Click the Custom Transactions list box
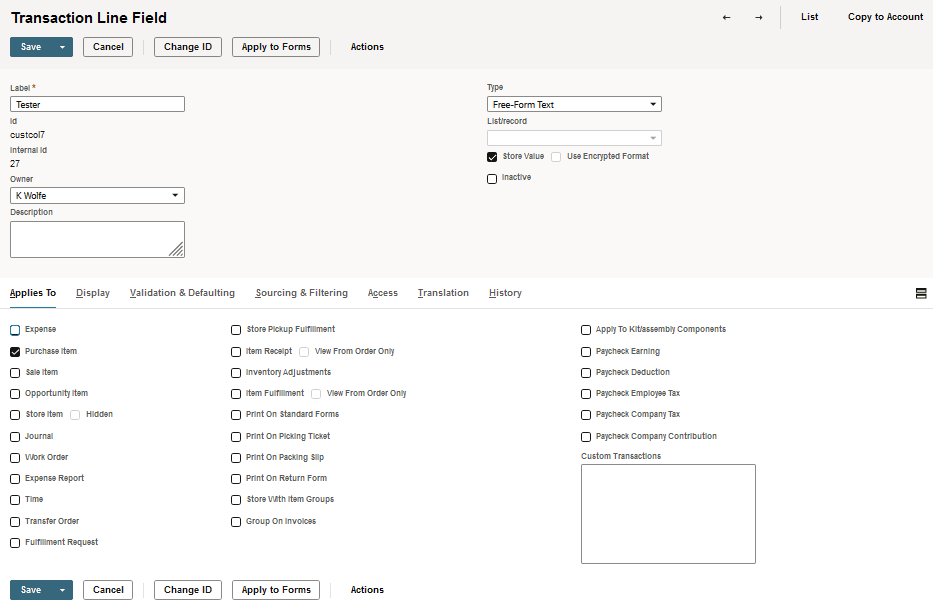This screenshot has width=933, height=610. (668, 514)
